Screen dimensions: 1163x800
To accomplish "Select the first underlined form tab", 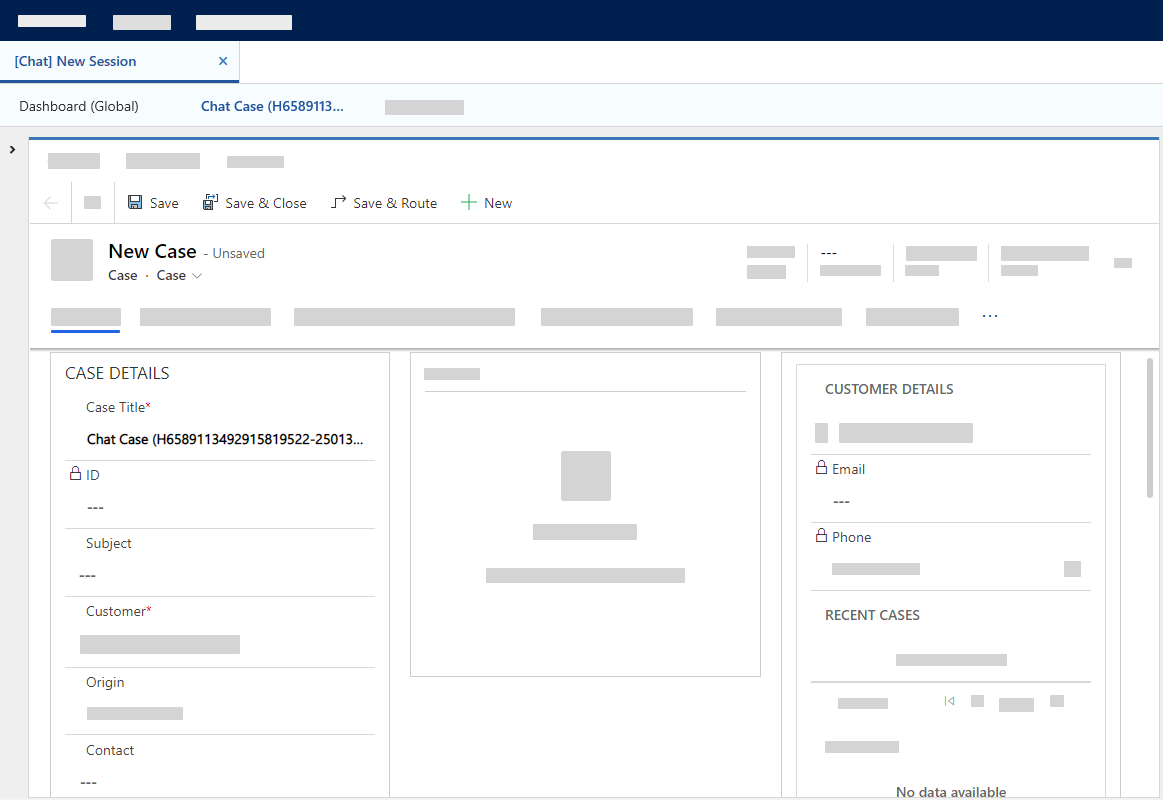I will pyautogui.click(x=85, y=318).
